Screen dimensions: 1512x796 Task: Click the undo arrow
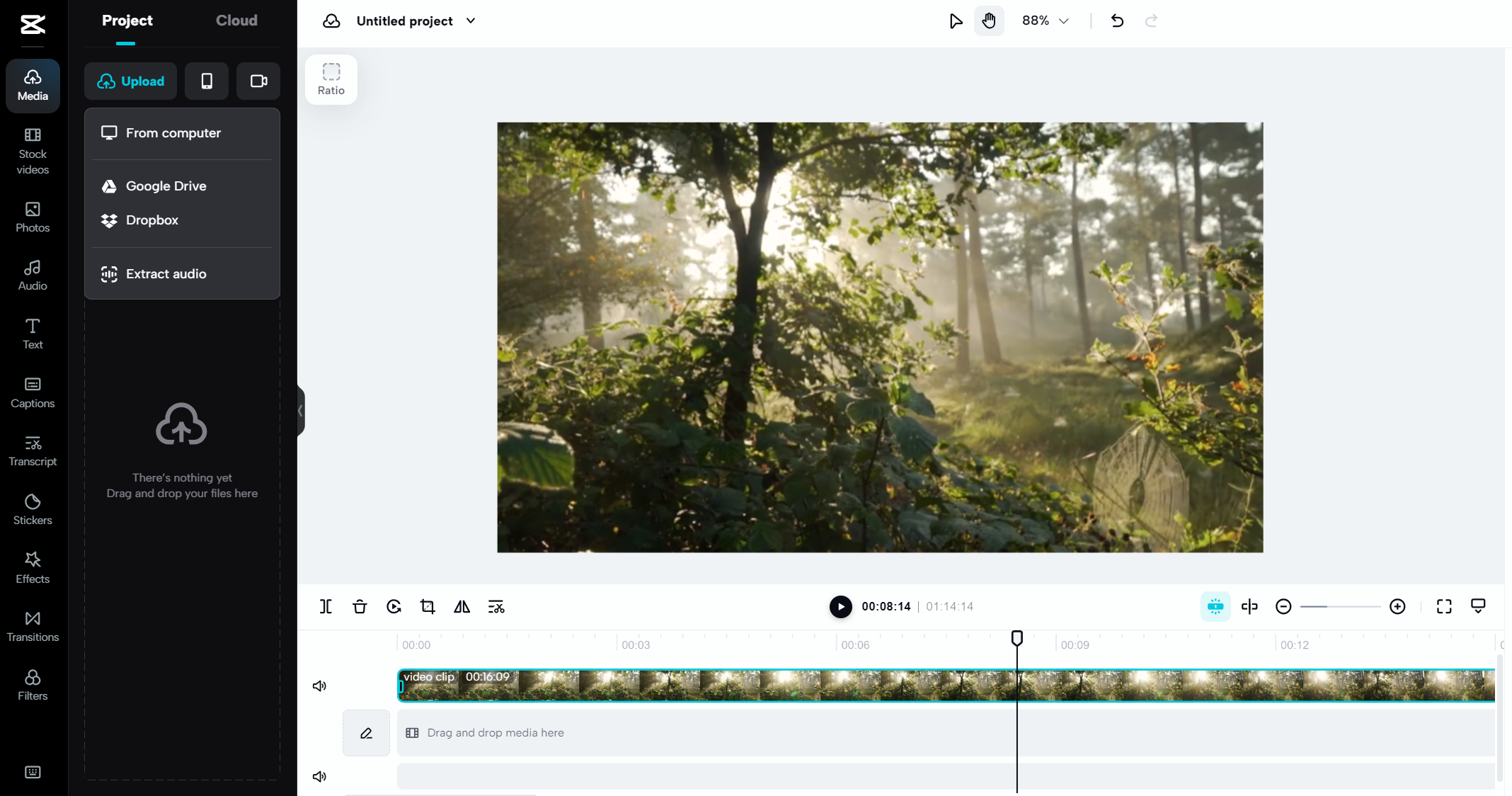[x=1117, y=21]
